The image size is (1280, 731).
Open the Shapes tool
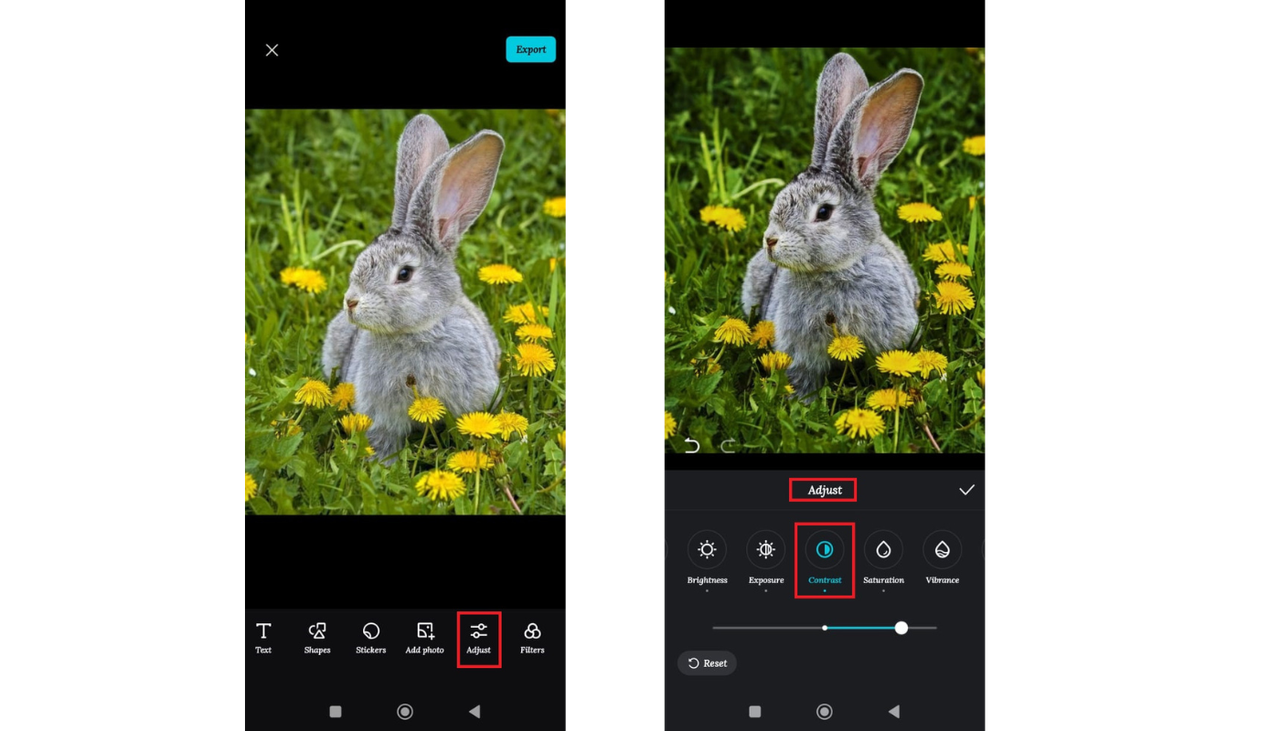click(317, 638)
